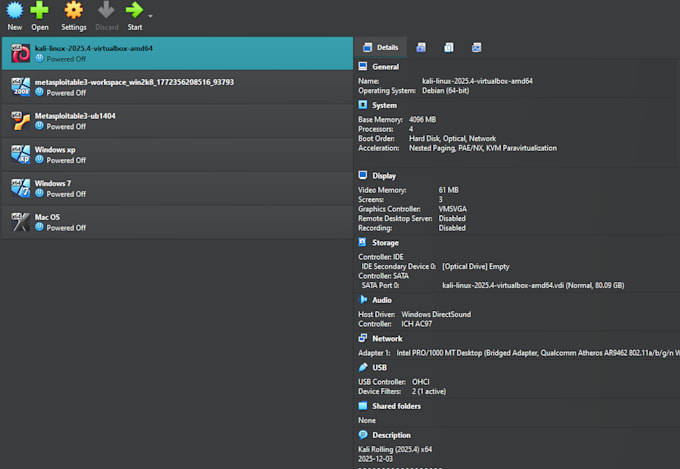680x469 pixels.
Task: Click the Debian (64-bit) operating system value
Action: click(445, 91)
